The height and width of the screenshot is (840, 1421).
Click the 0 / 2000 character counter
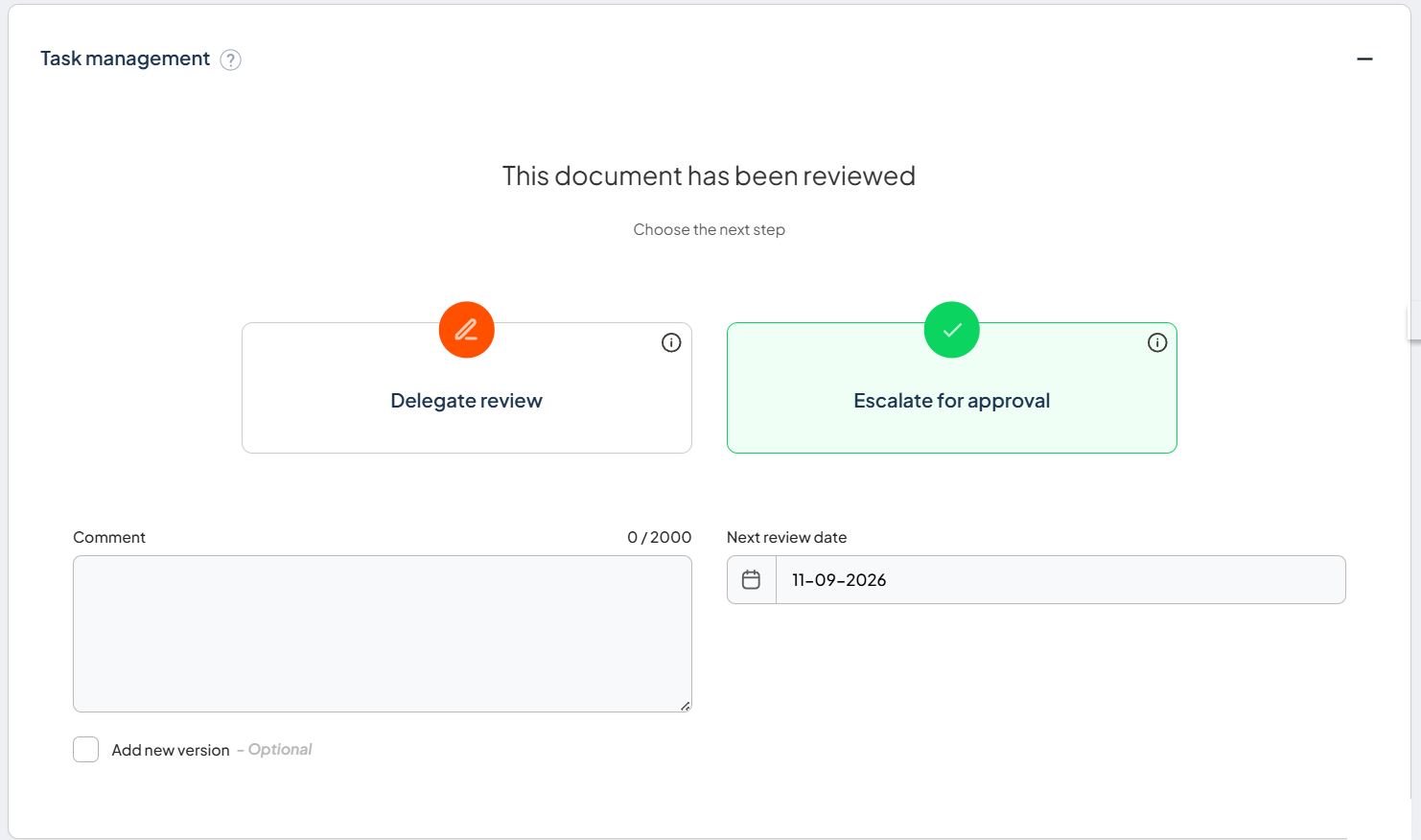click(660, 538)
